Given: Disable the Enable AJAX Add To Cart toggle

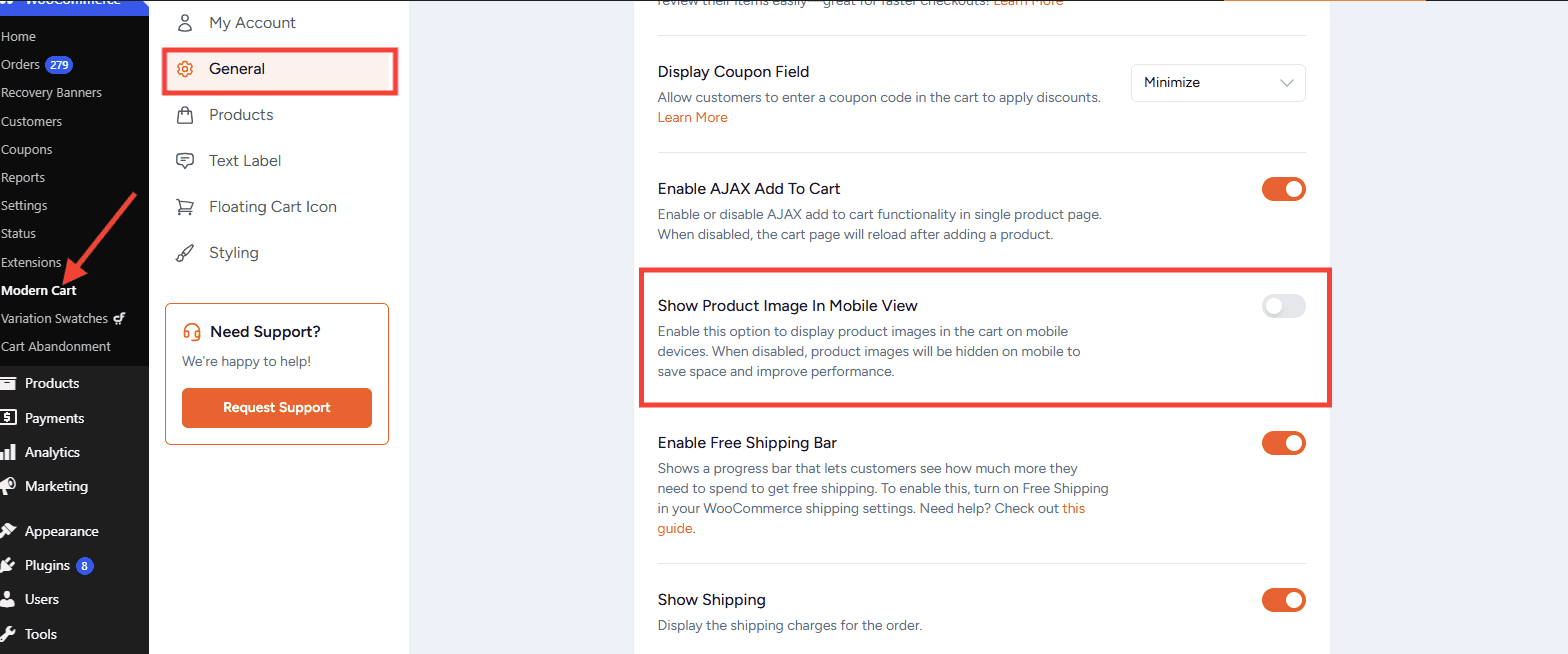Looking at the screenshot, I should [1284, 189].
